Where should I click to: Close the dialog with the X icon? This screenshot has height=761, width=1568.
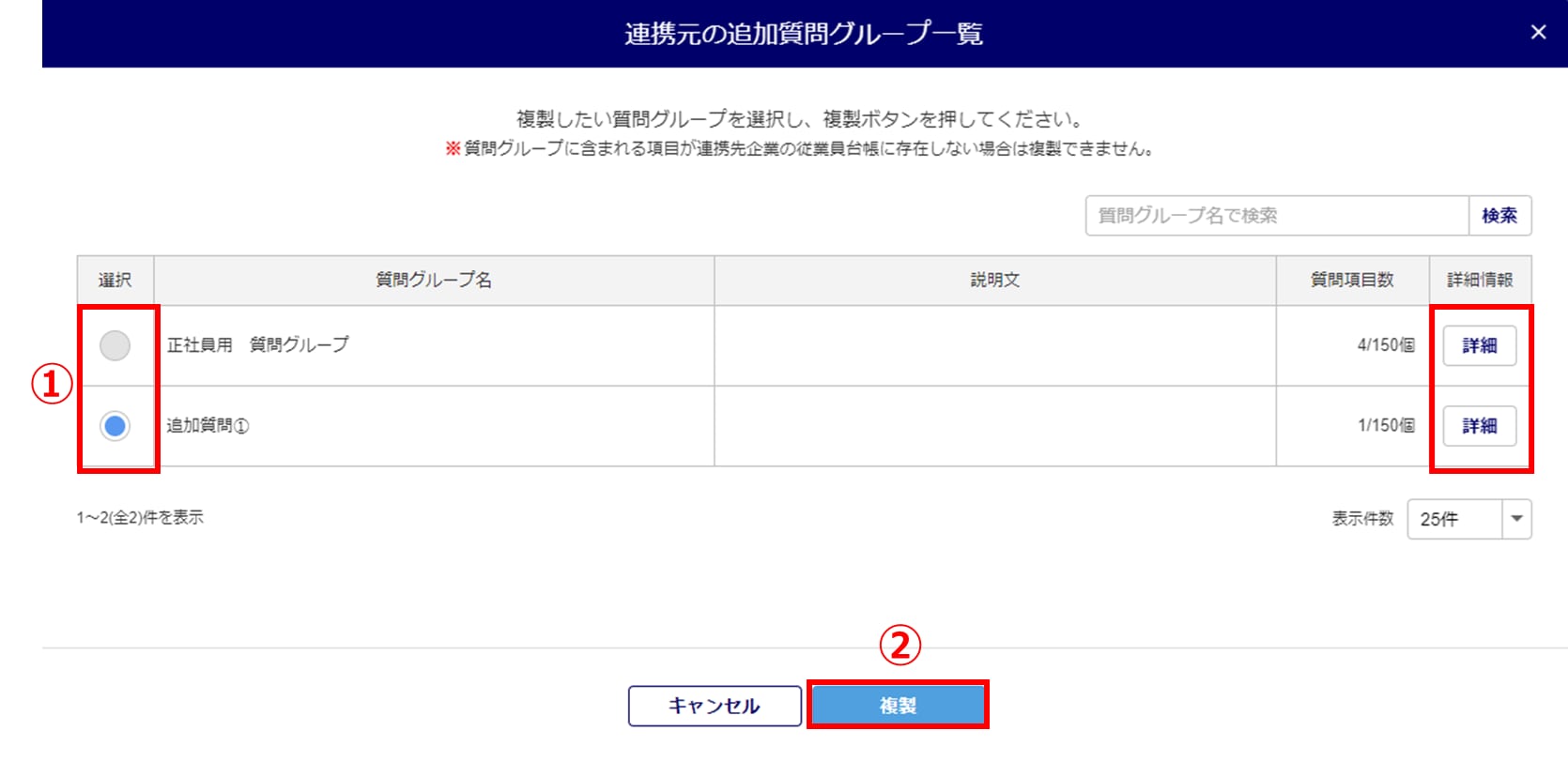click(x=1538, y=33)
